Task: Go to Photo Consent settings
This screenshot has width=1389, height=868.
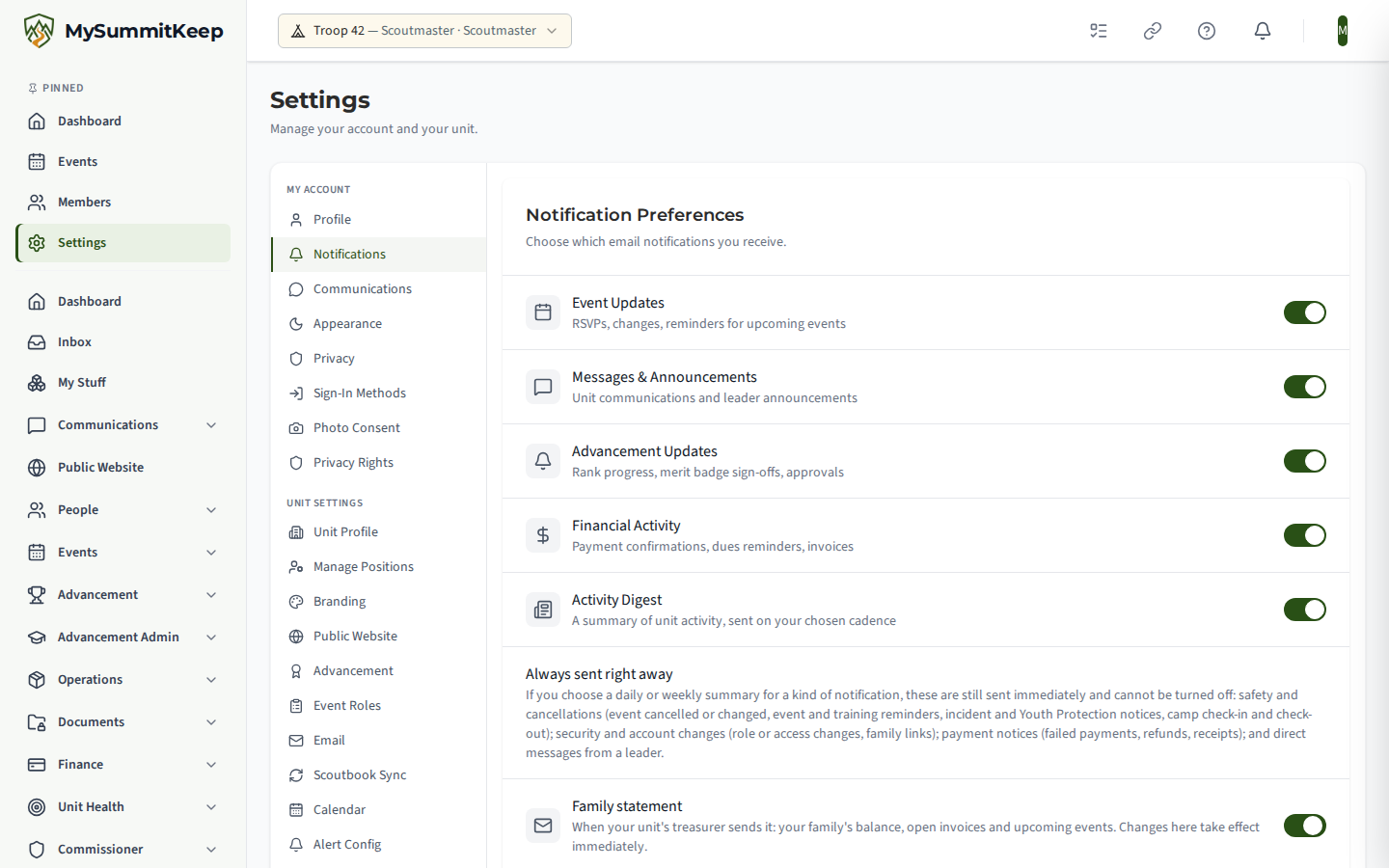Action: (378, 428)
